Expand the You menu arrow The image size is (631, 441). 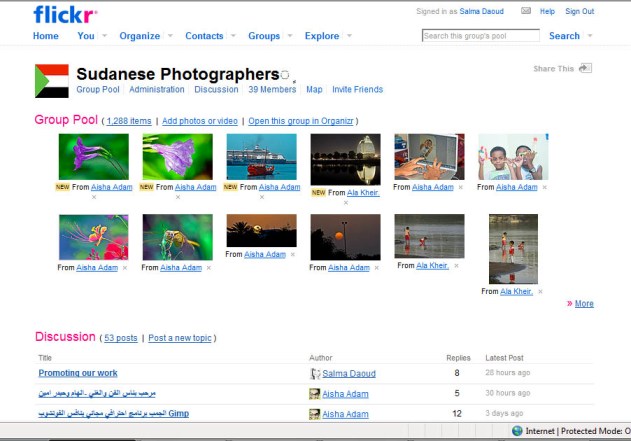pos(107,36)
